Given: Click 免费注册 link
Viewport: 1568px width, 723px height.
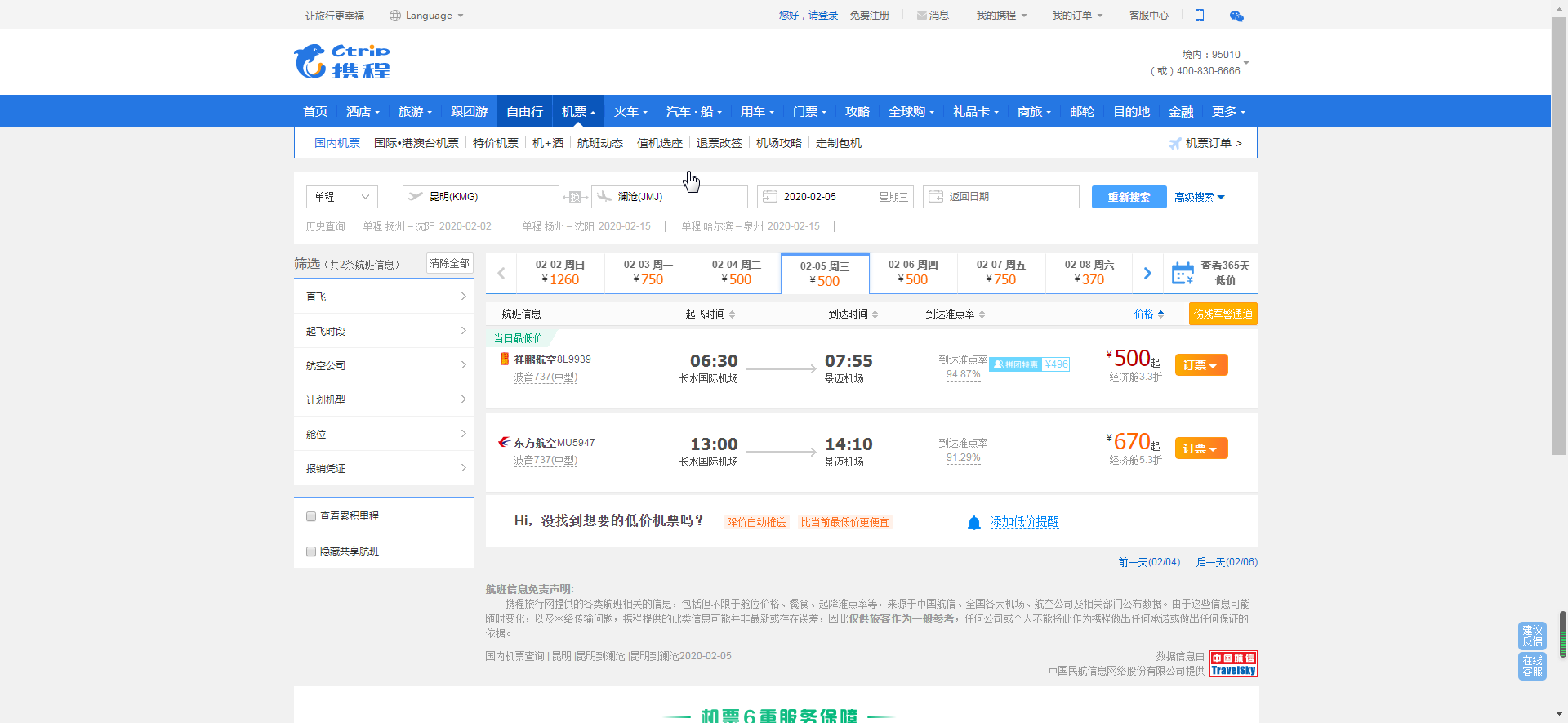Looking at the screenshot, I should pyautogui.click(x=870, y=16).
